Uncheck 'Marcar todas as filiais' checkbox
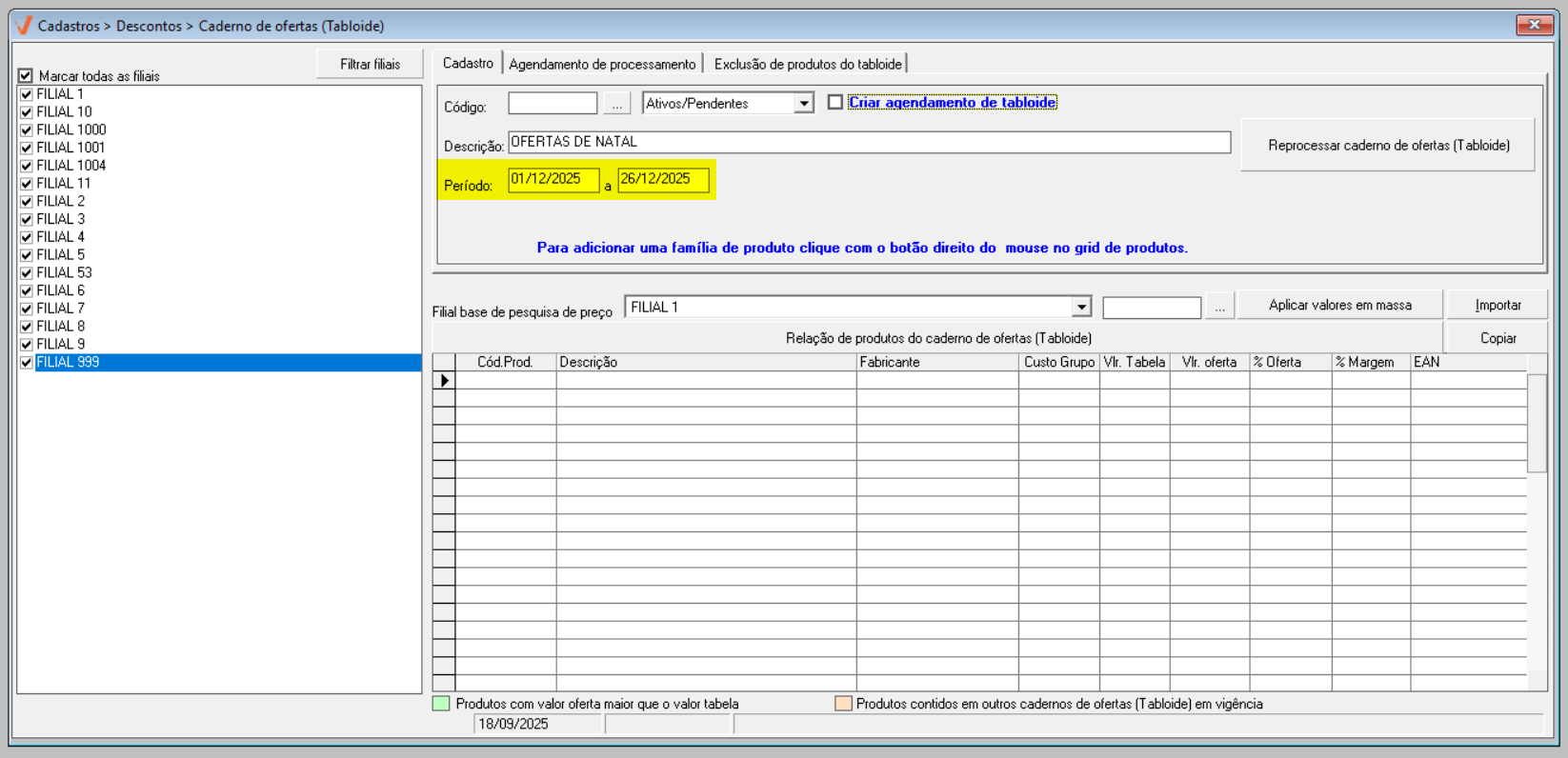Screen dimensions: 1568x758 (x=26, y=75)
